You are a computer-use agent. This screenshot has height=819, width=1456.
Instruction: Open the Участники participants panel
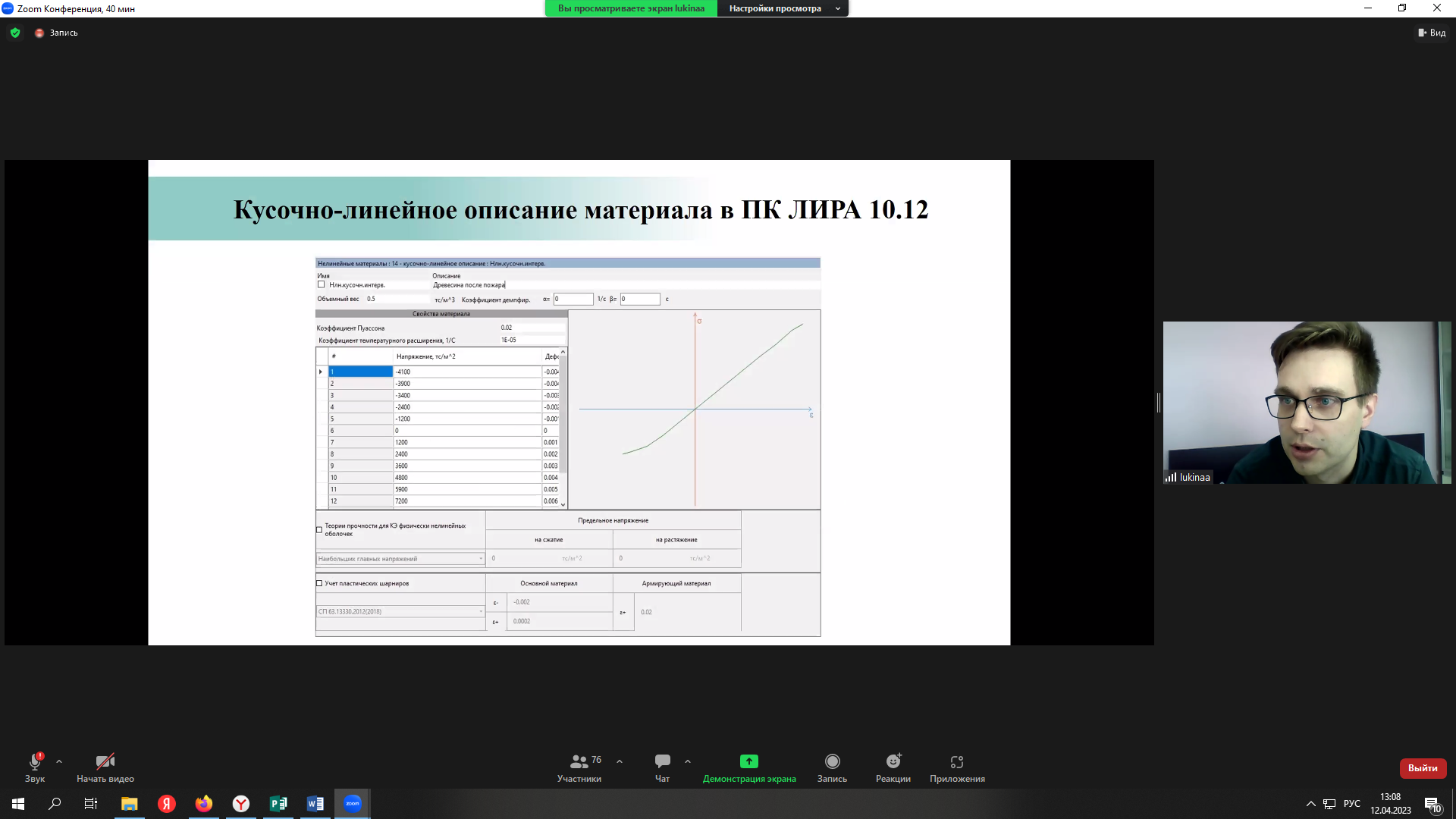tap(579, 767)
